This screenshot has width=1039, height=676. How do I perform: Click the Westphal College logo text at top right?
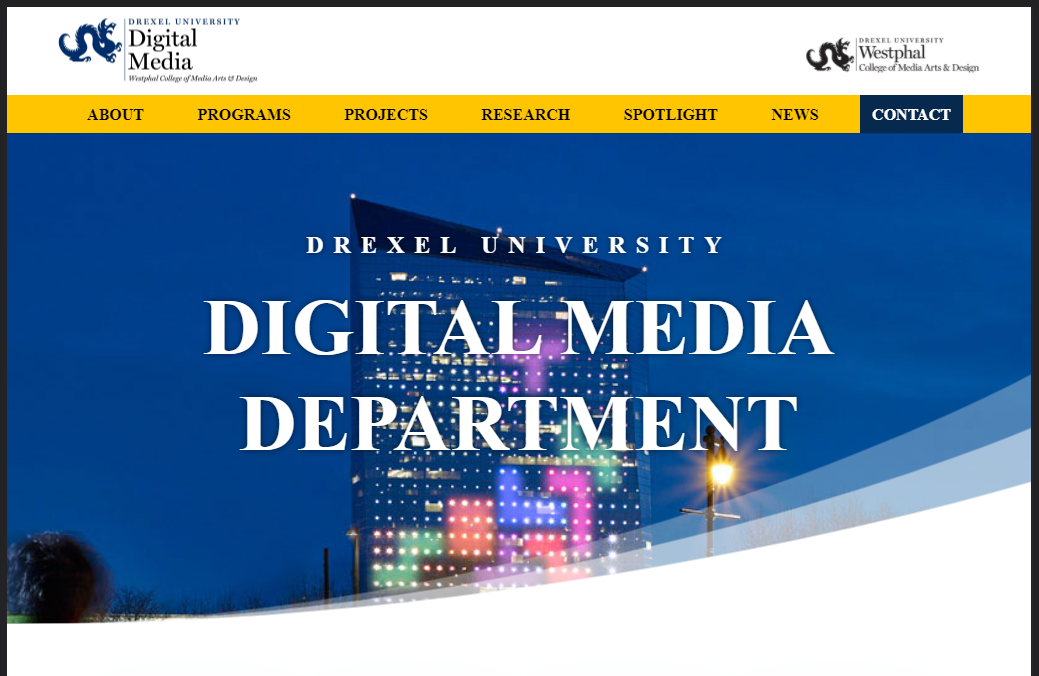coord(918,58)
